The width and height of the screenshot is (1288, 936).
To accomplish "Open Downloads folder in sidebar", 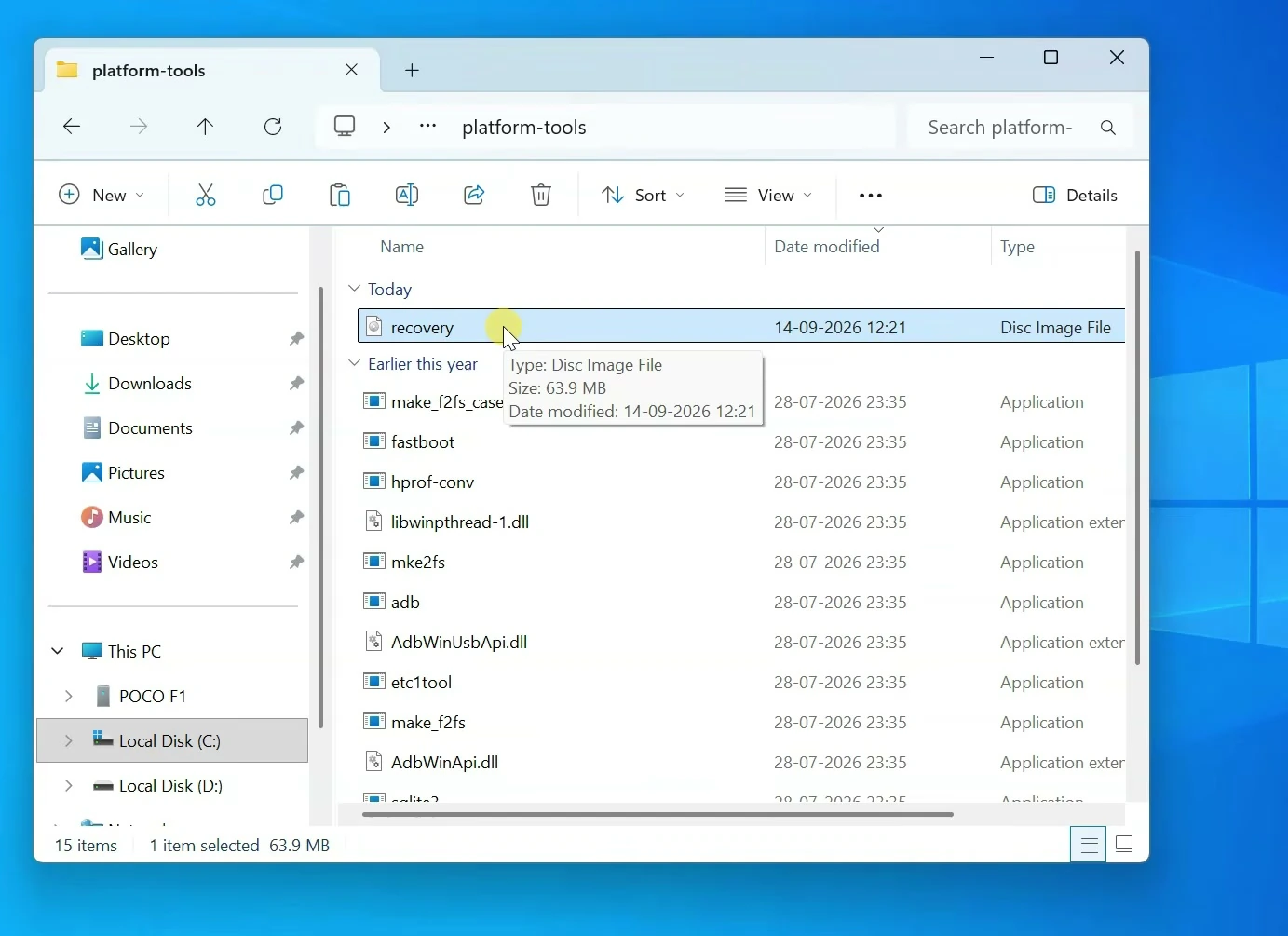I will (137, 384).
